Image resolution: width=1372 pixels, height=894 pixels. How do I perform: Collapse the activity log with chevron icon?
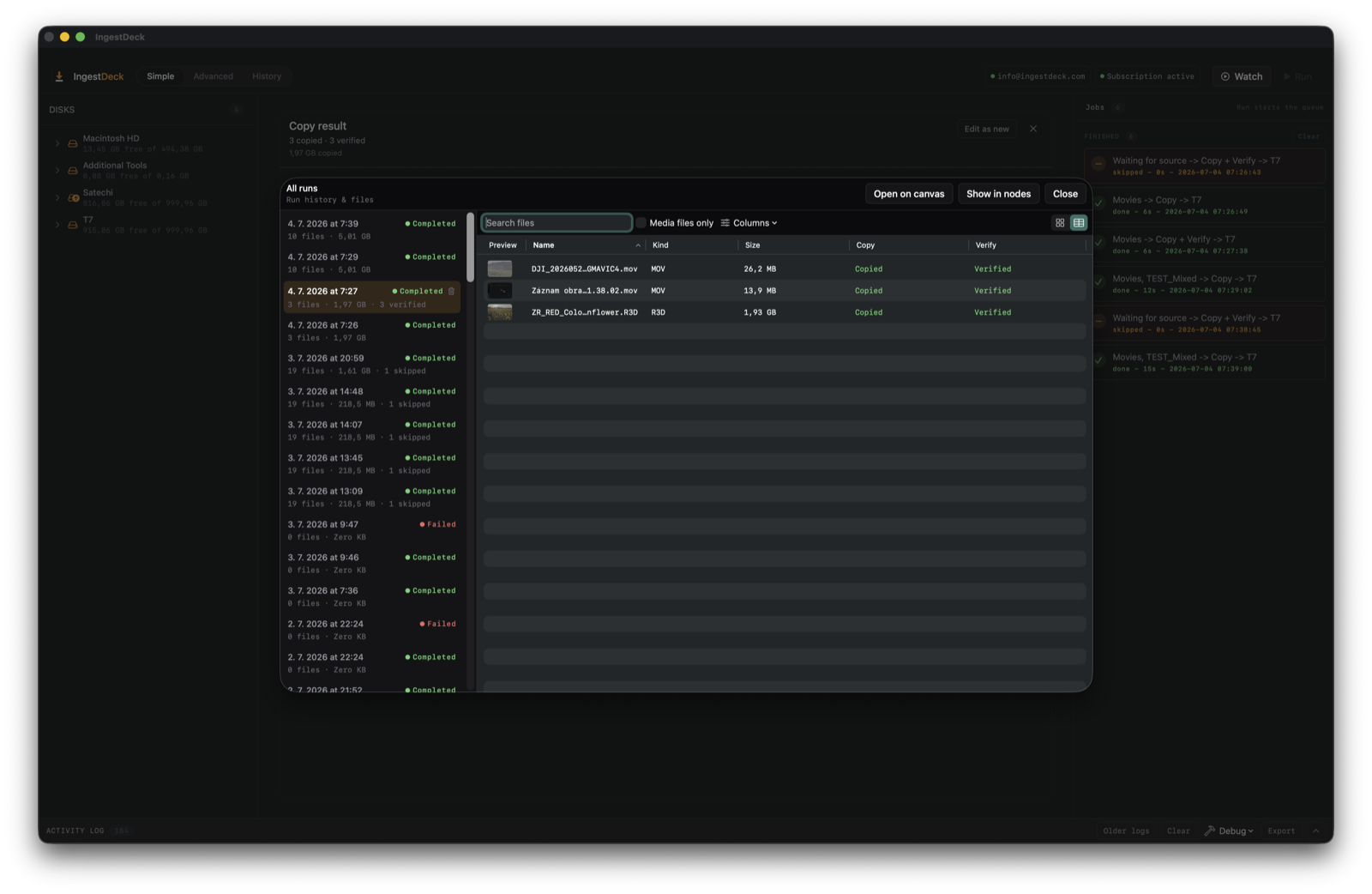pos(1316,831)
